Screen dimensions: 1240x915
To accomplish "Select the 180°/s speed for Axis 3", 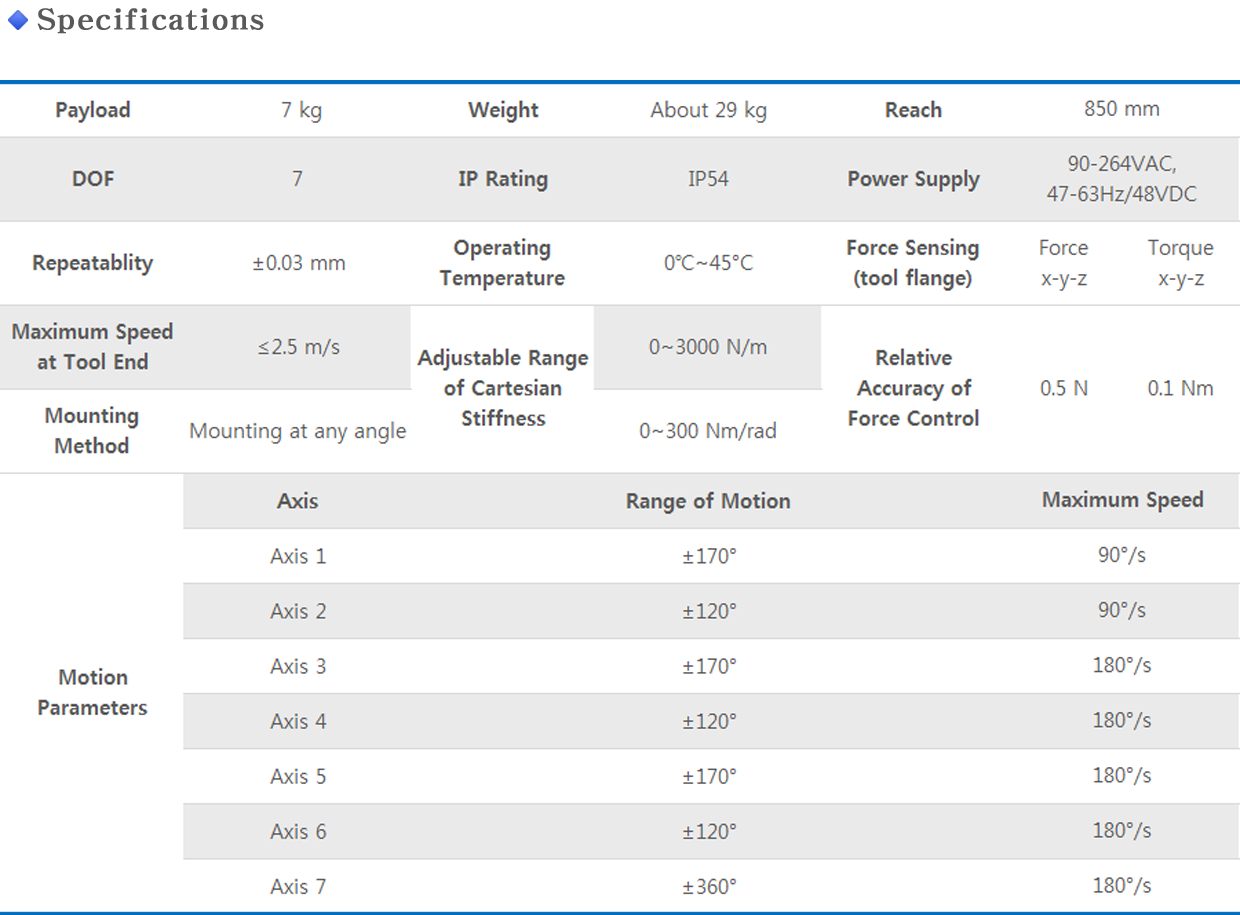I will [x=1122, y=665].
